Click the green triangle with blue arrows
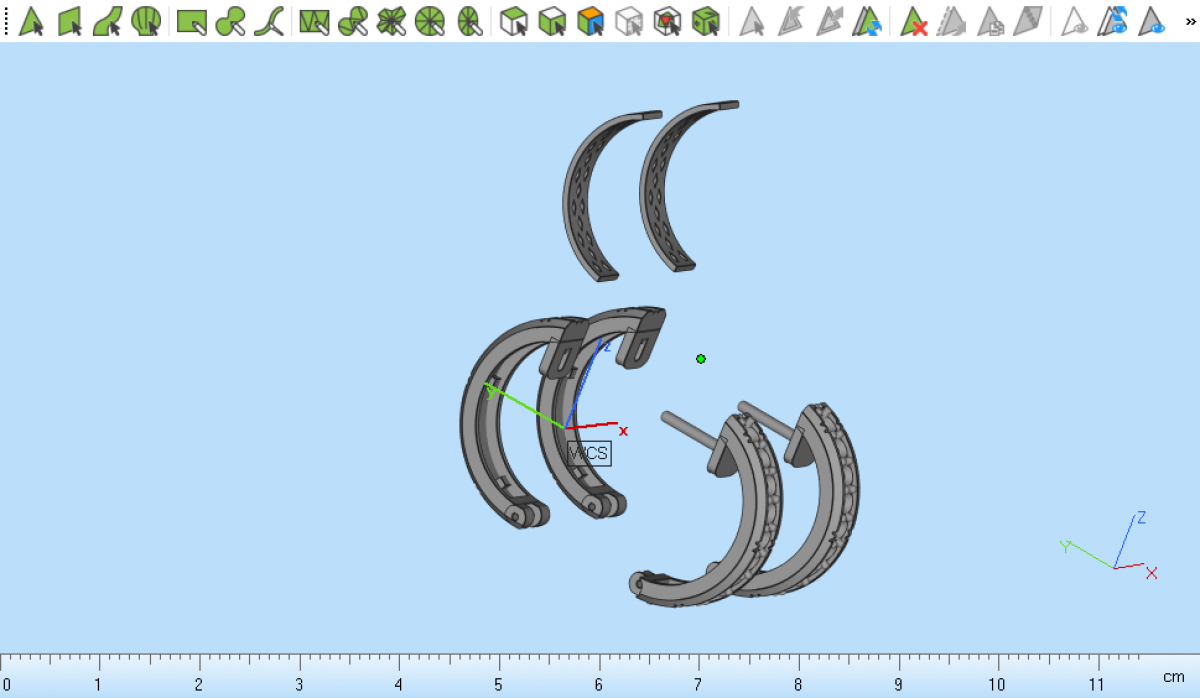This screenshot has height=698, width=1200. 866,20
